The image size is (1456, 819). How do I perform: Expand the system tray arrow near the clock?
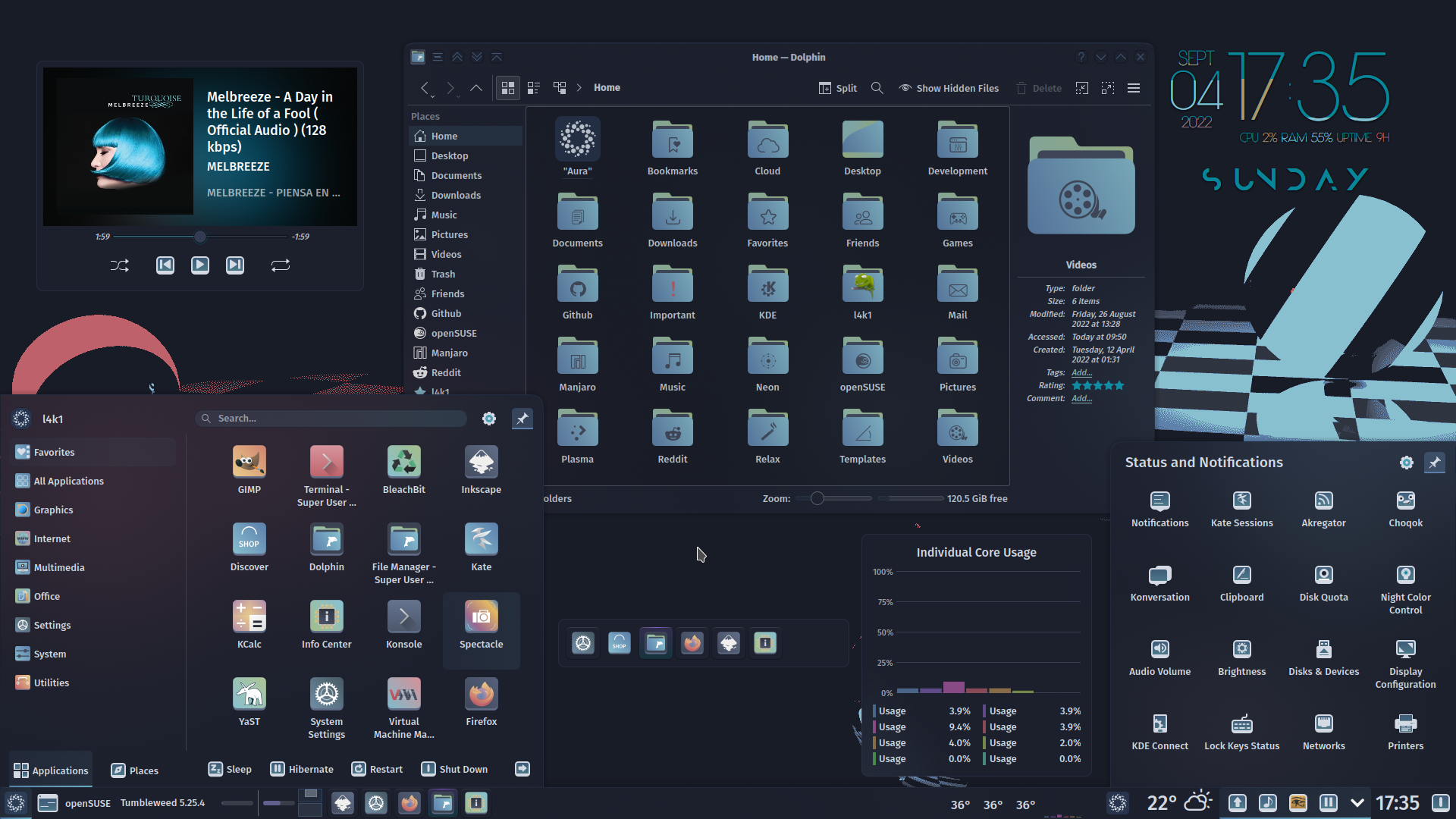pyautogui.click(x=1357, y=802)
